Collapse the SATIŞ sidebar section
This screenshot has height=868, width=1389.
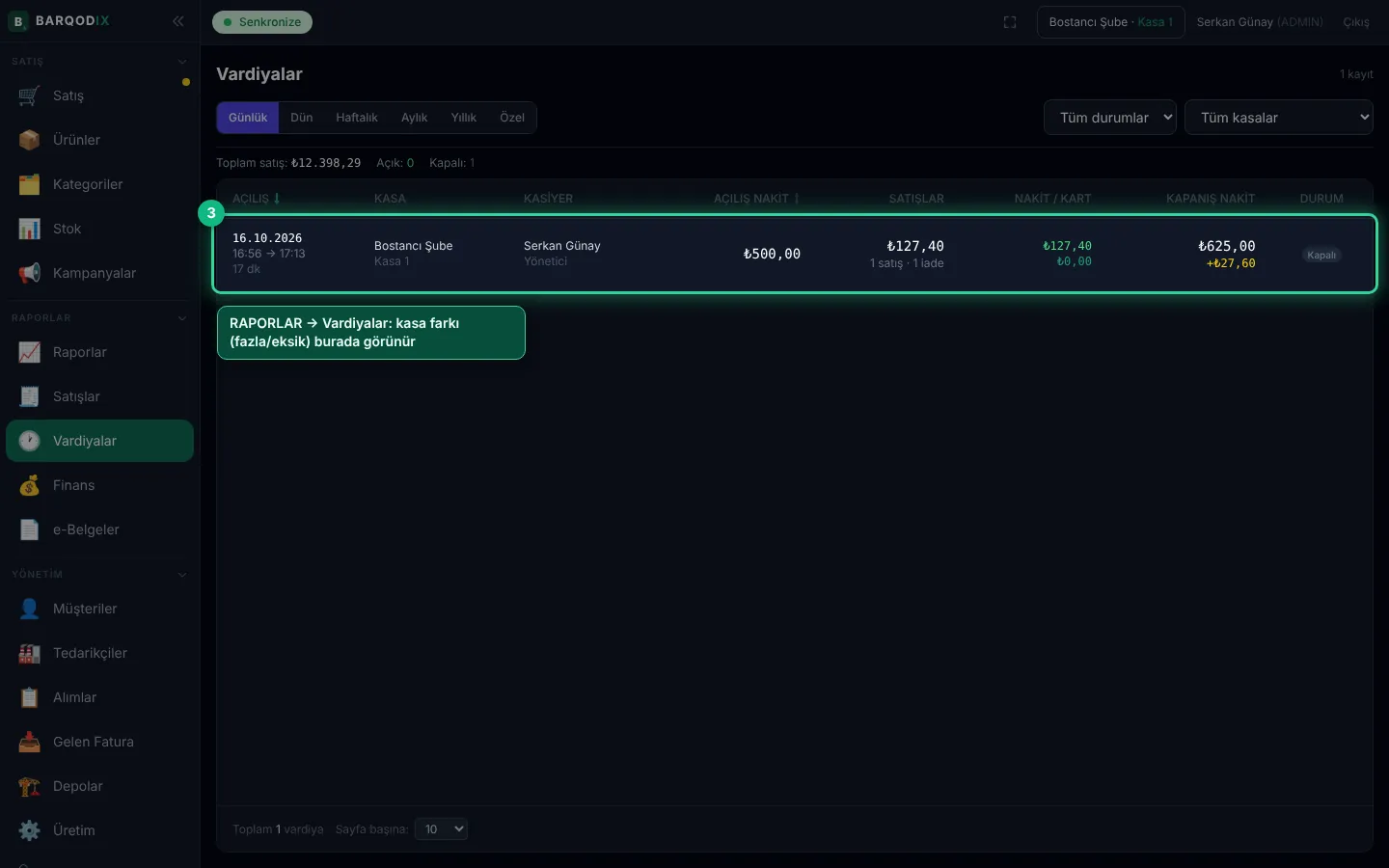click(182, 62)
